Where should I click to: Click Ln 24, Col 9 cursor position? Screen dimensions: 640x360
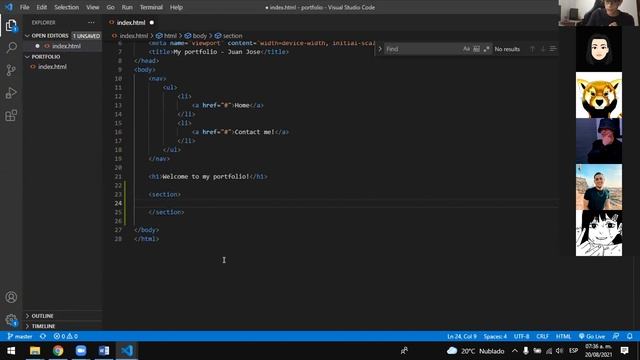[462, 336]
